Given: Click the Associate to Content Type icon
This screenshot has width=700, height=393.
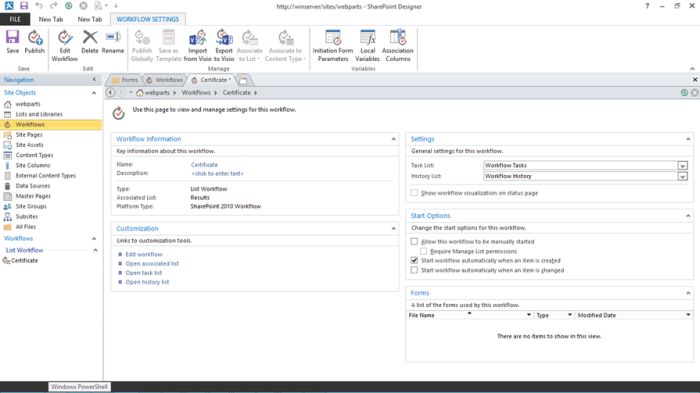Looking at the screenshot, I should coord(285,46).
